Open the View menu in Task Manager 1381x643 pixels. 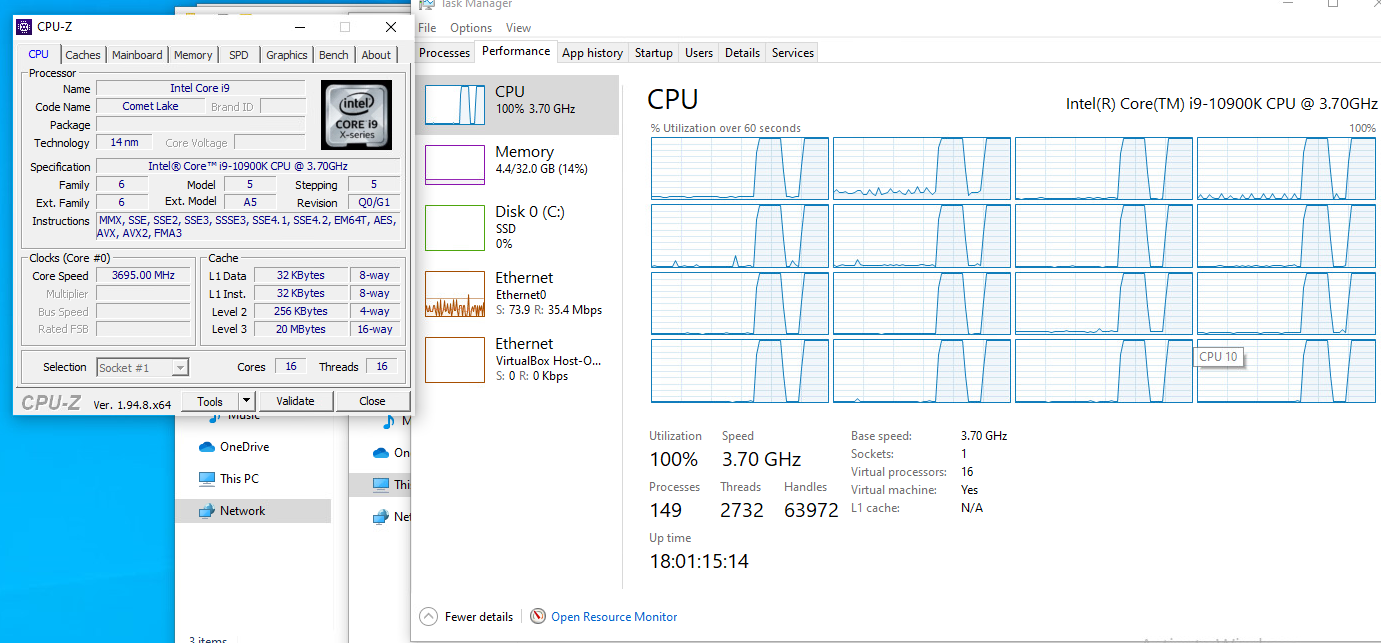click(518, 28)
